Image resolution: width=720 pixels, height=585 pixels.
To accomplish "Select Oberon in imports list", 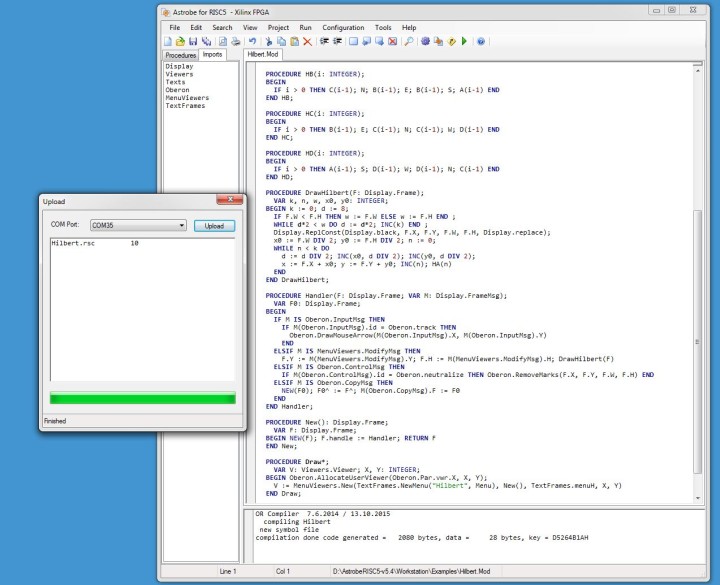I will coord(177,90).
